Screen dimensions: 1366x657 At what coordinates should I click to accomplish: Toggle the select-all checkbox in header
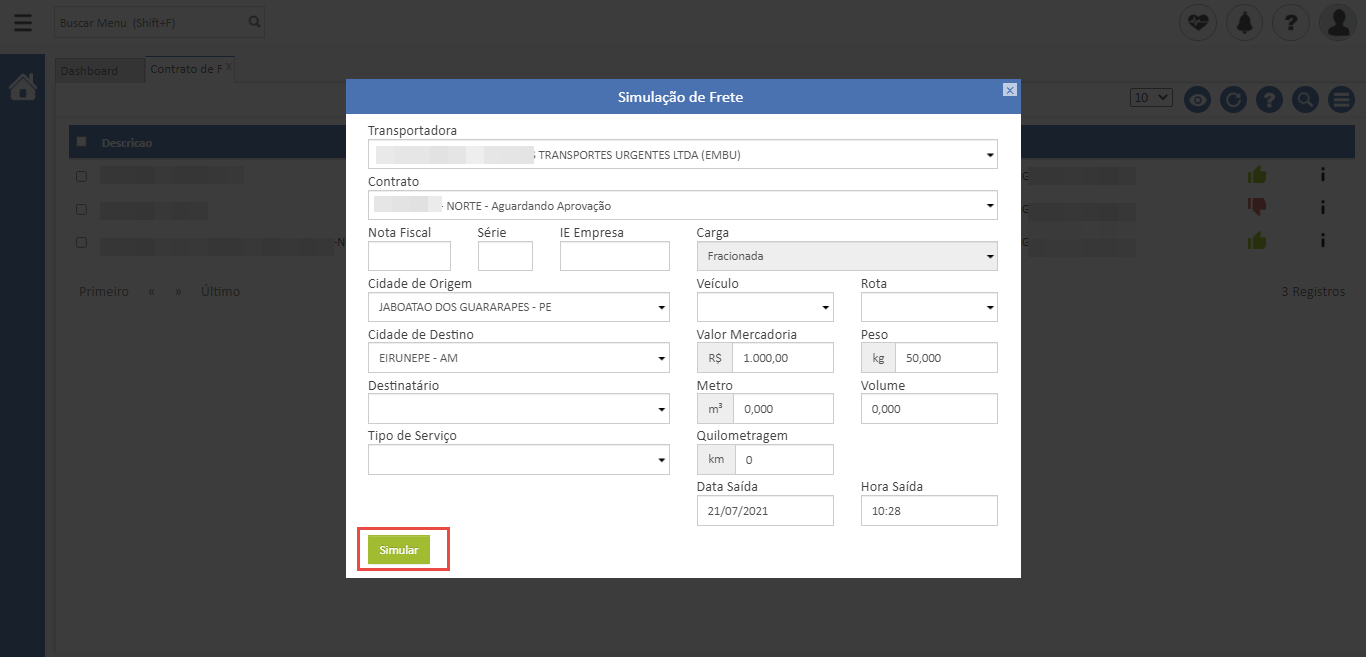[x=82, y=142]
